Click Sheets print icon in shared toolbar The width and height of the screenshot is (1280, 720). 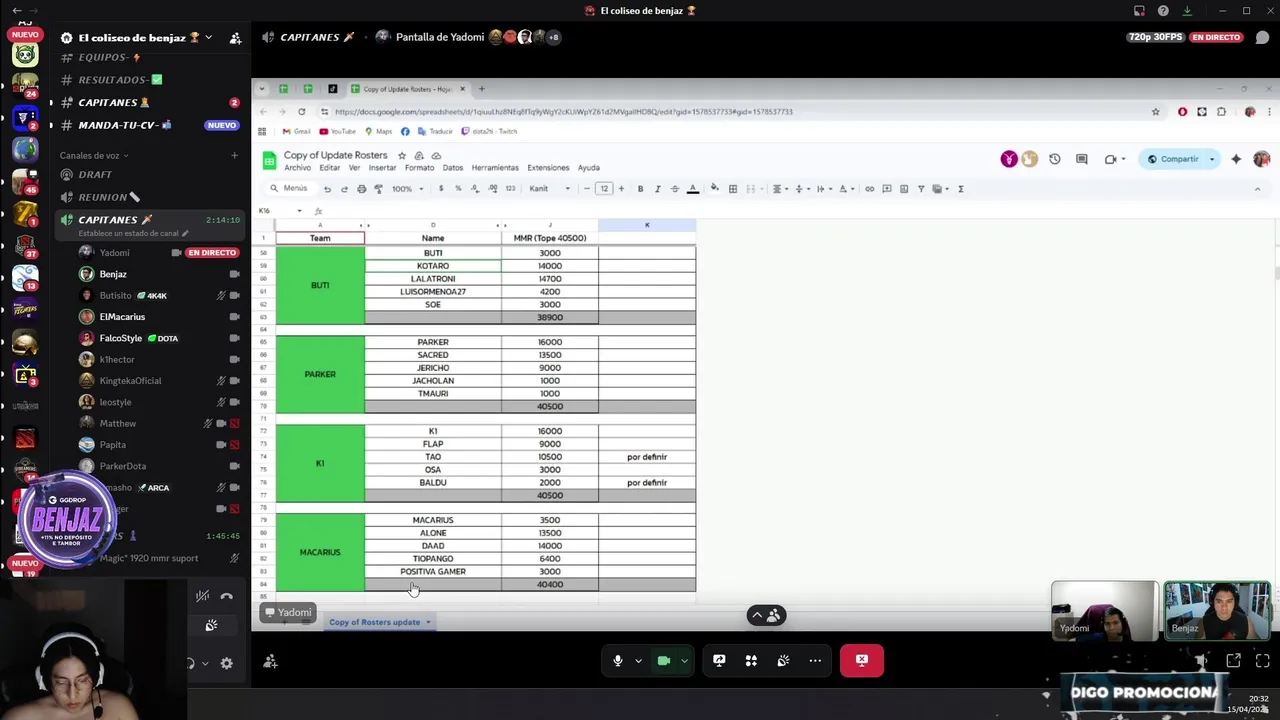(361, 189)
